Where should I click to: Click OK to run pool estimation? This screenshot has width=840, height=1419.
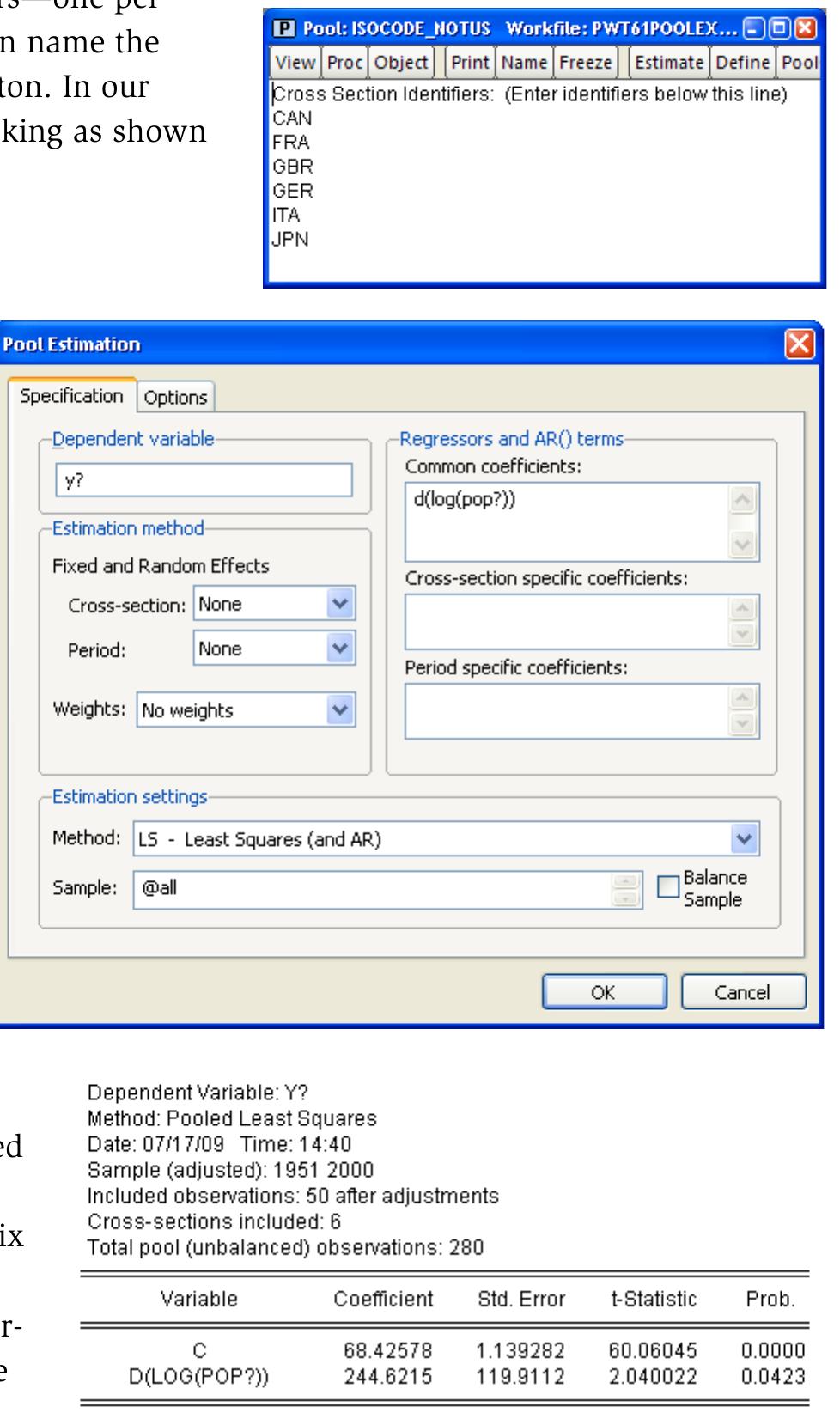(603, 992)
